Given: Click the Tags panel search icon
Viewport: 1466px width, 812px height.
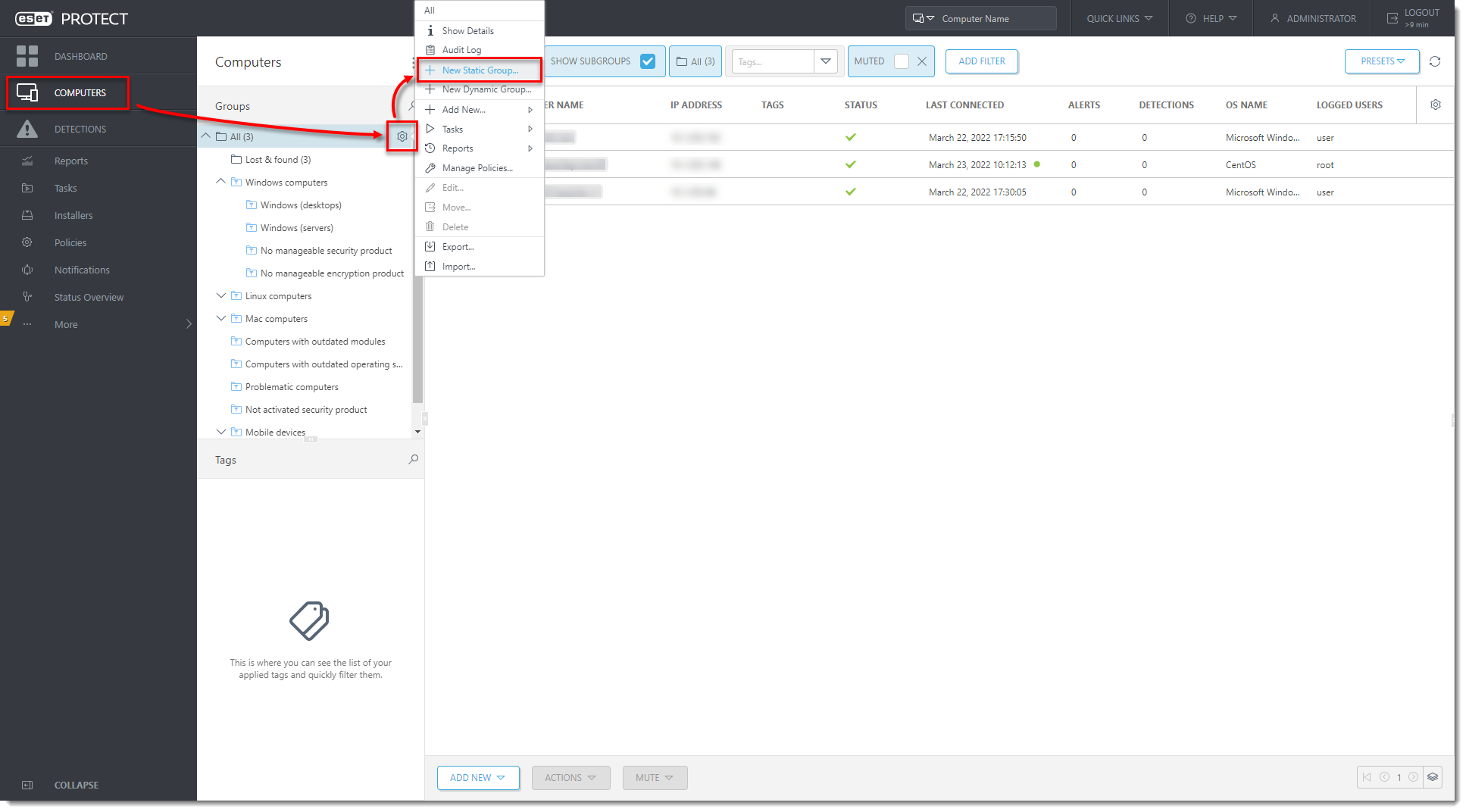Looking at the screenshot, I should coord(413,460).
